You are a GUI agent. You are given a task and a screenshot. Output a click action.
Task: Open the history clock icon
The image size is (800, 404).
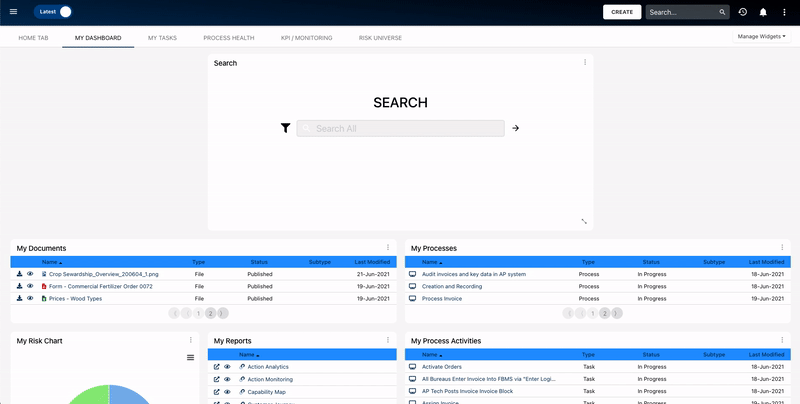point(743,12)
